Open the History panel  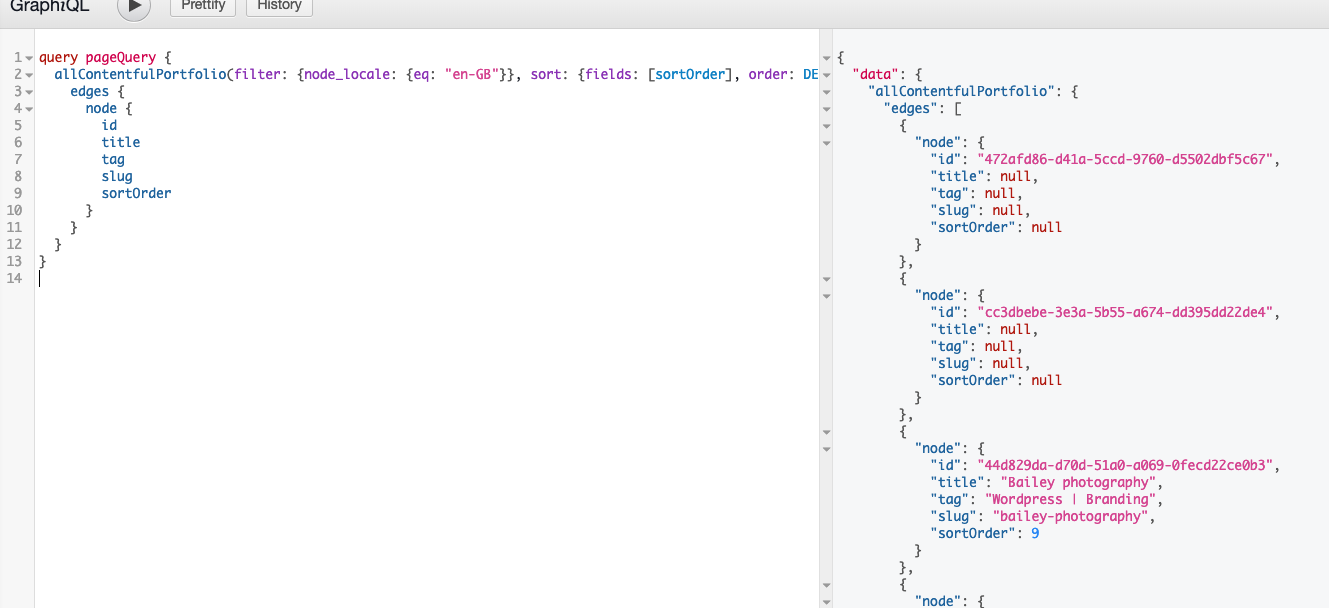coord(278,5)
